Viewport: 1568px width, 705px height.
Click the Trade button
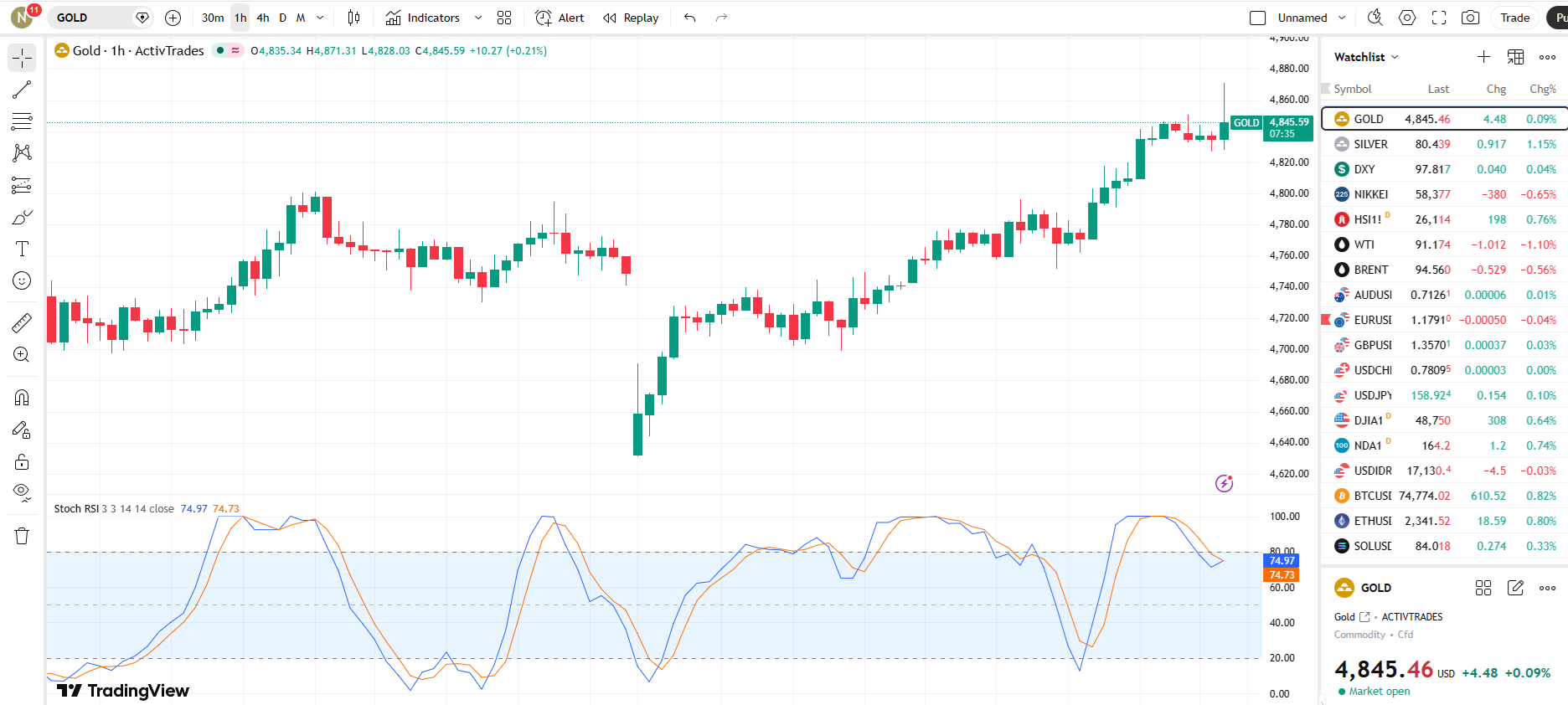click(x=1514, y=18)
